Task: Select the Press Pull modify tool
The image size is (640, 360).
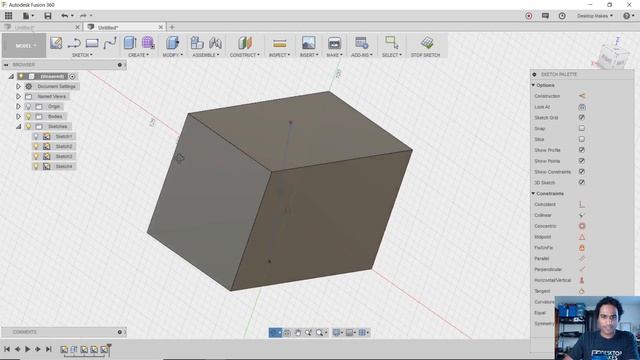Action: [172, 43]
